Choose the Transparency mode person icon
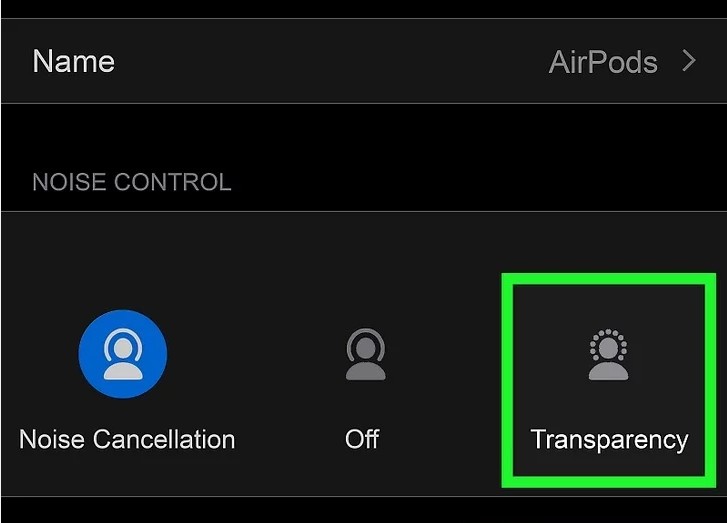Screen dimensions: 727x523 pyautogui.click(x=608, y=355)
